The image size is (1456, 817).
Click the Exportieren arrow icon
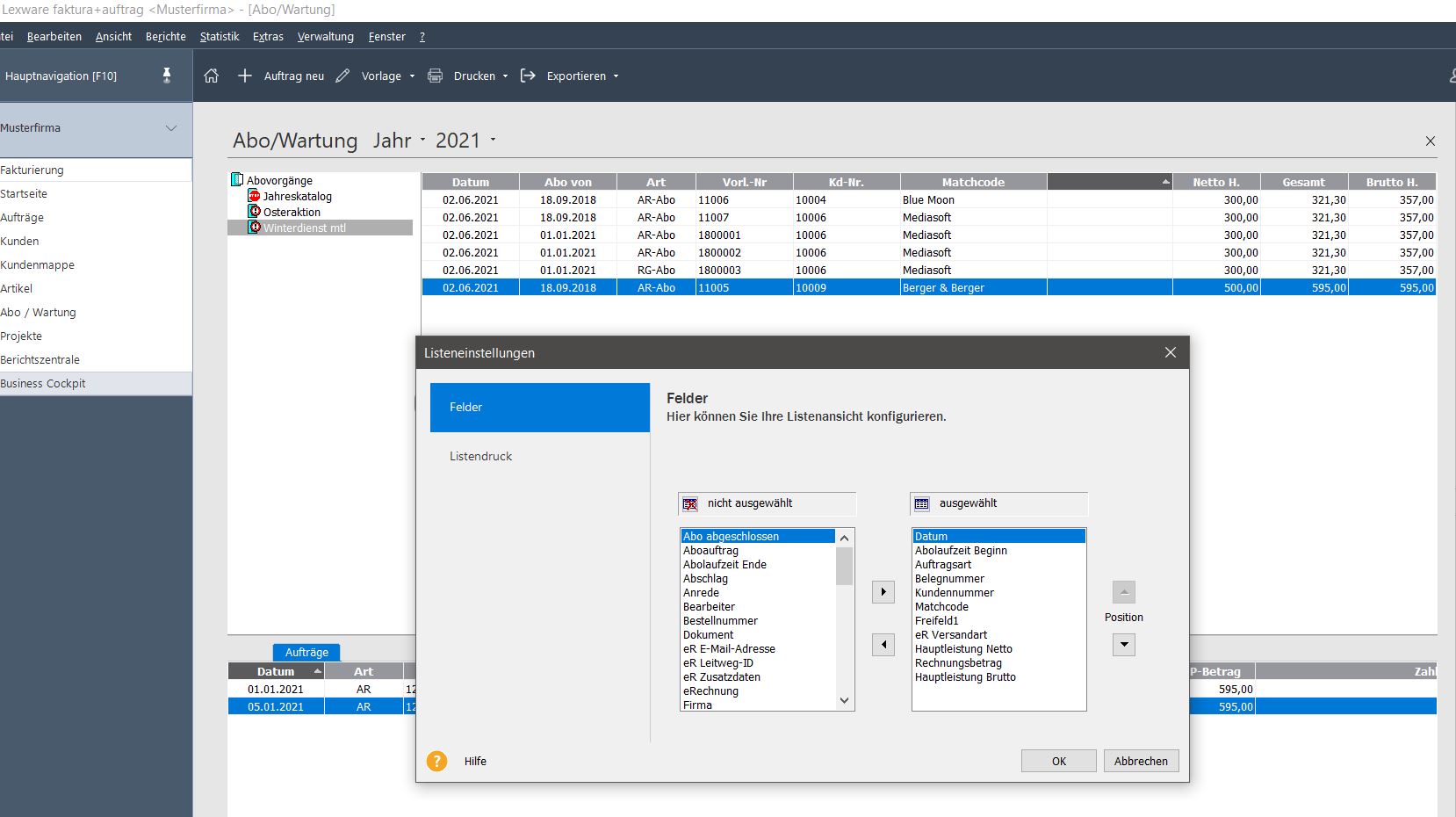(528, 76)
